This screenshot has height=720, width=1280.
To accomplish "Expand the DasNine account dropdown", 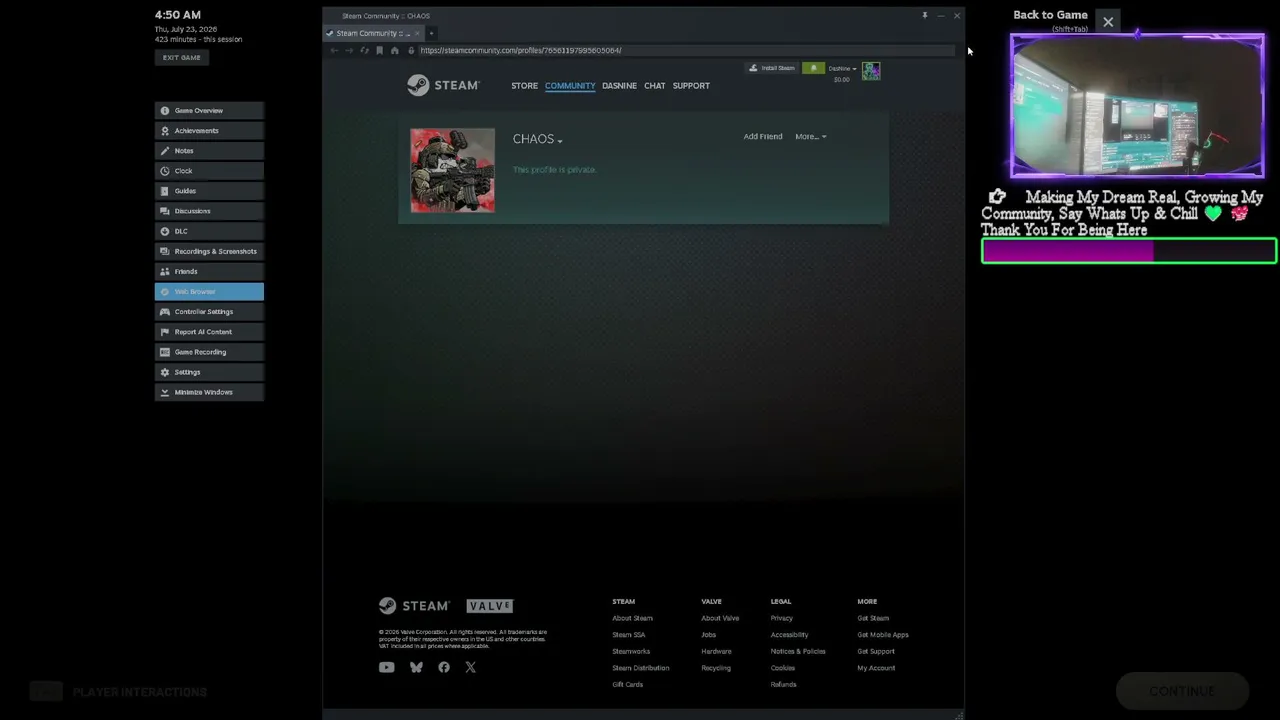I will tap(842, 68).
